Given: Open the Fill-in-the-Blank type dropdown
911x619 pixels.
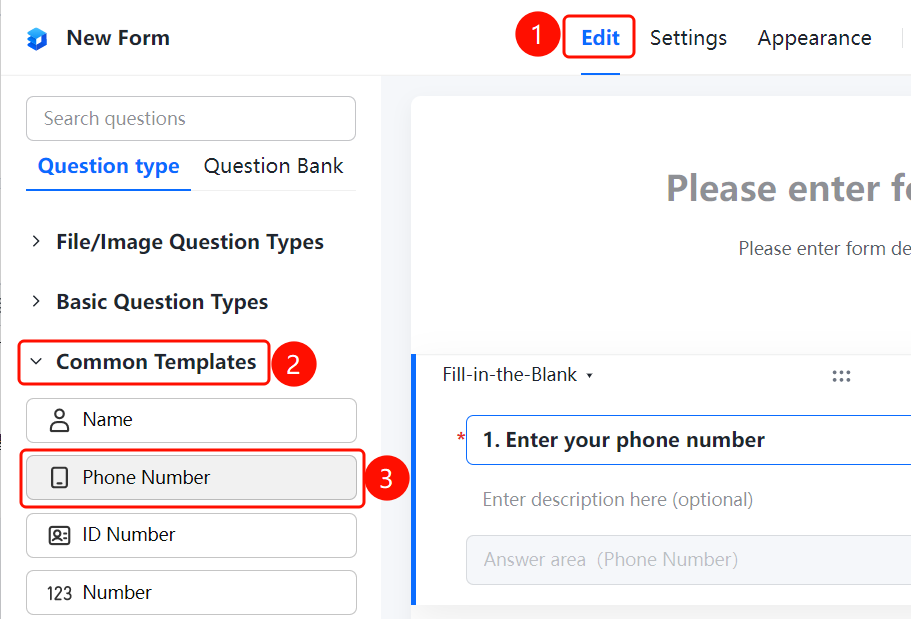Looking at the screenshot, I should pyautogui.click(x=518, y=375).
